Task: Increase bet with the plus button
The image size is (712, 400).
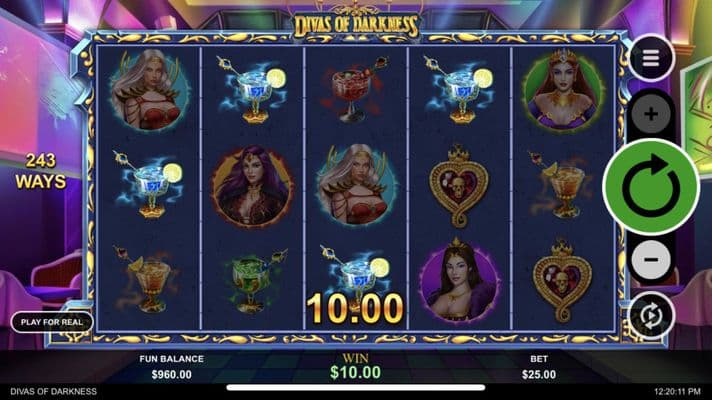Action: [651, 114]
